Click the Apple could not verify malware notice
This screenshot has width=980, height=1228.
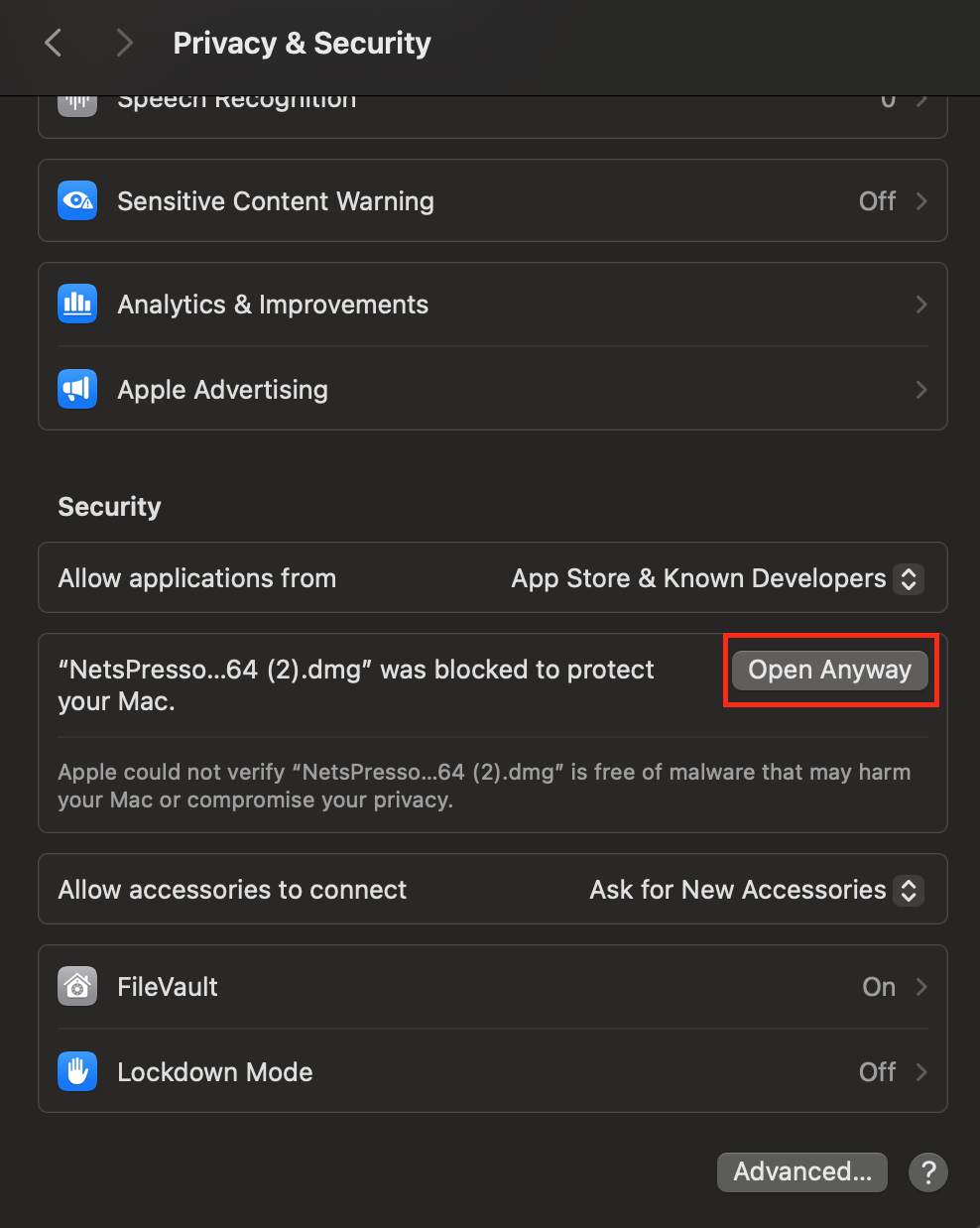click(484, 786)
